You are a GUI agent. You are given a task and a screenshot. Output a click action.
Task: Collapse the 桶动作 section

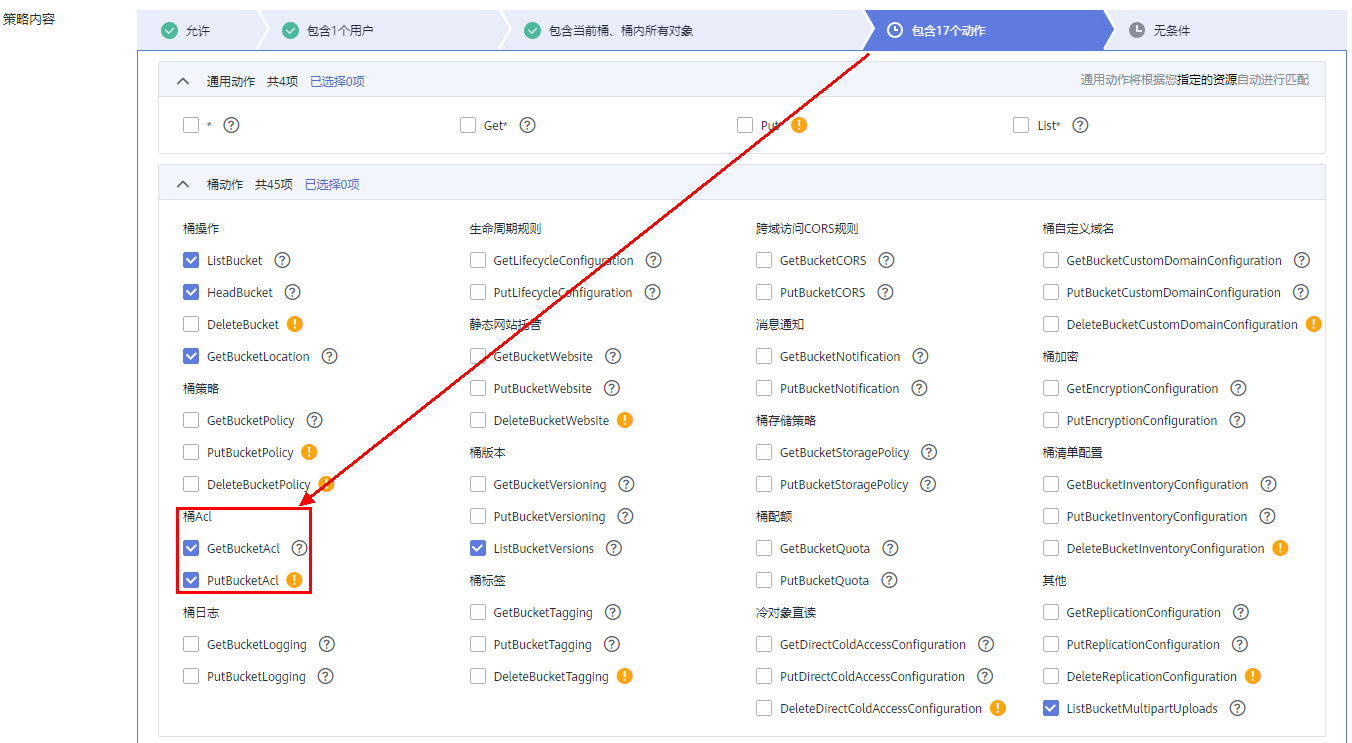click(x=183, y=184)
